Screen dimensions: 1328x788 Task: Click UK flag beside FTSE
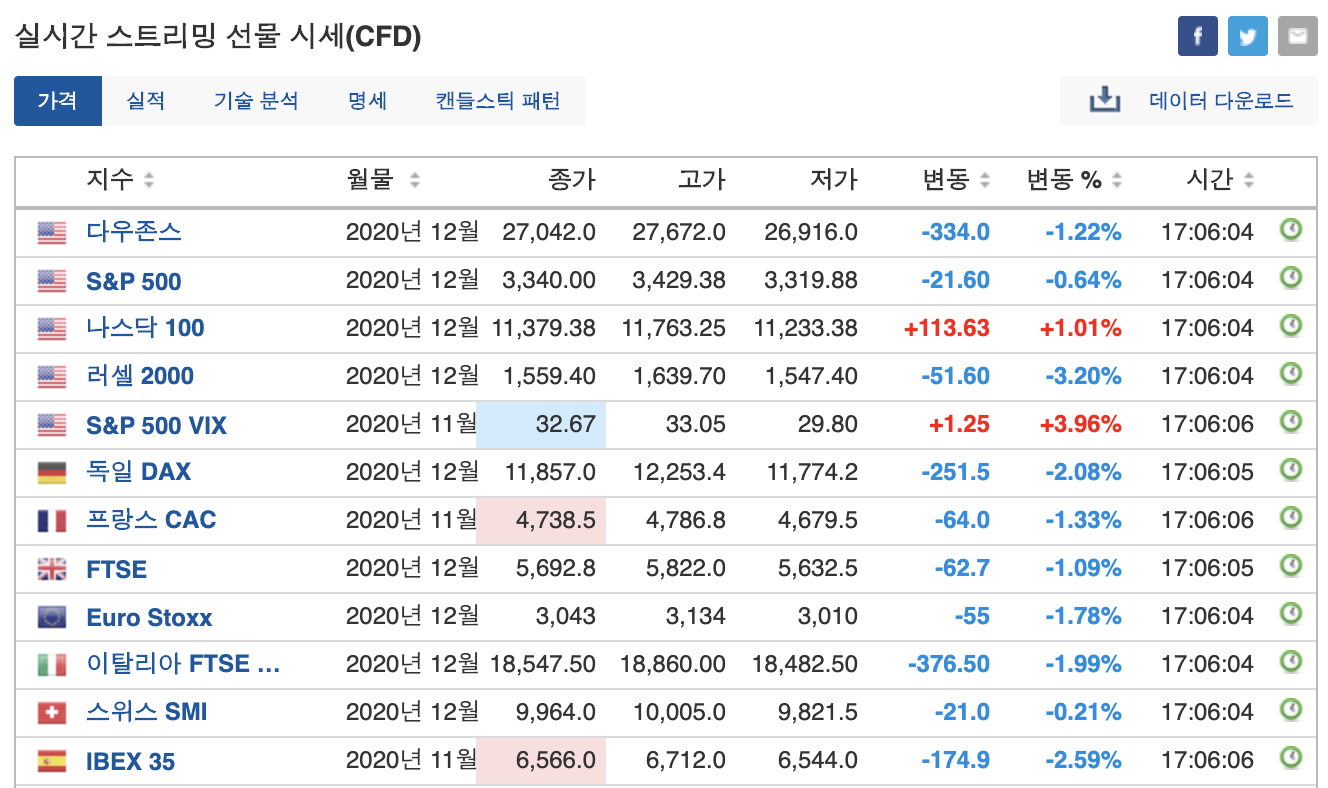[52, 570]
